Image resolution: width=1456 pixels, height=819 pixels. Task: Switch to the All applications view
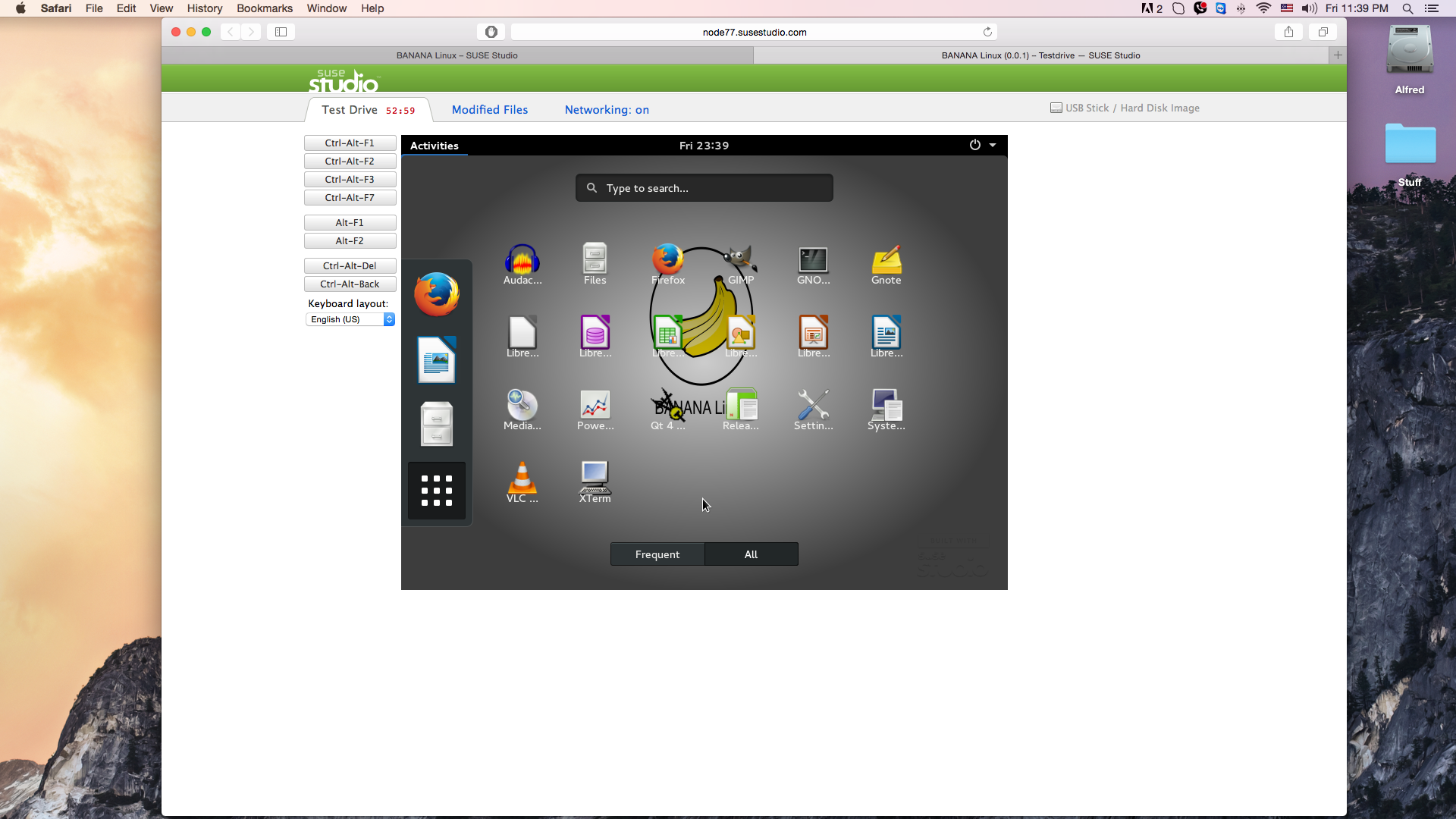click(751, 554)
